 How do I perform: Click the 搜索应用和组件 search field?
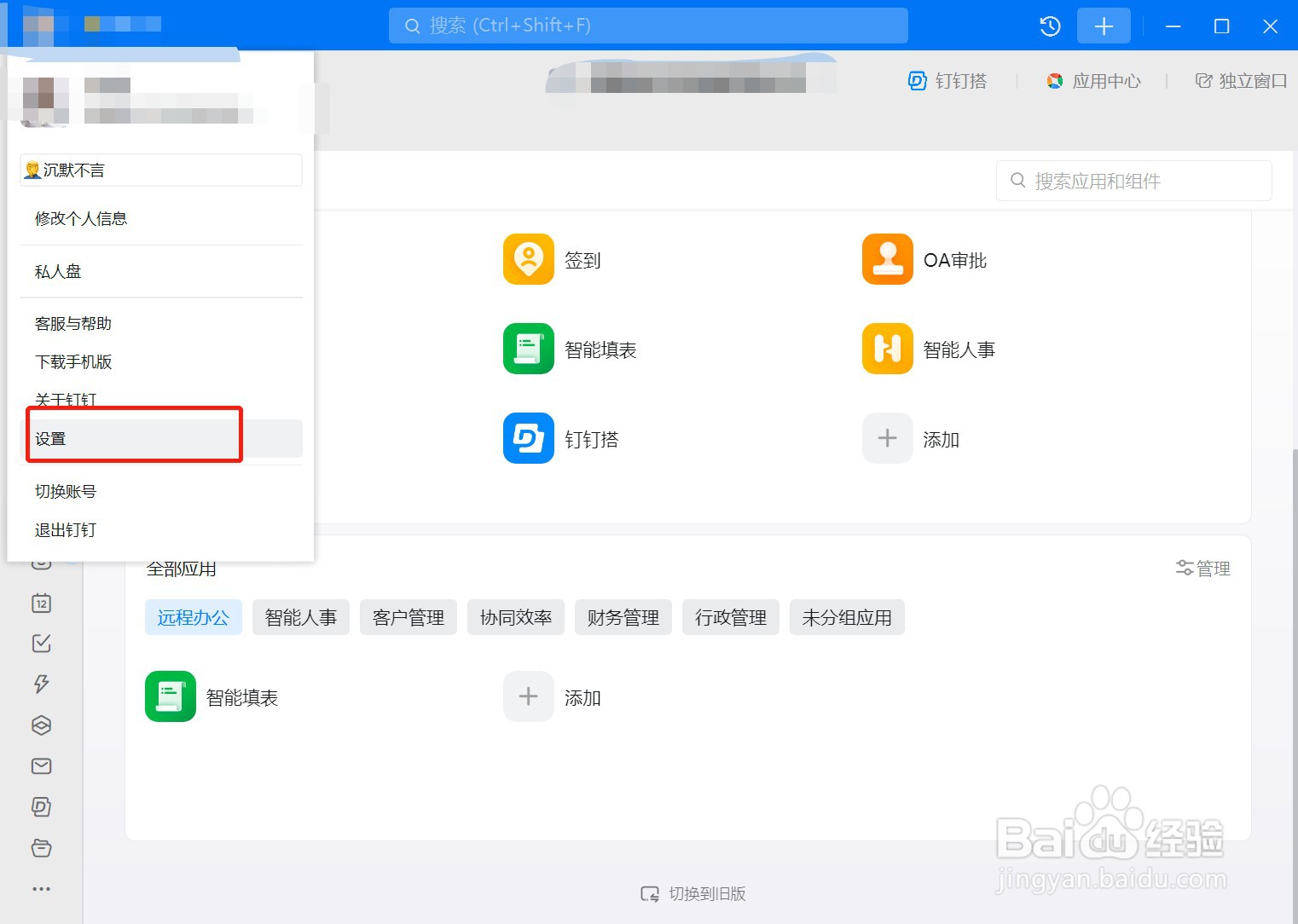click(x=1133, y=181)
